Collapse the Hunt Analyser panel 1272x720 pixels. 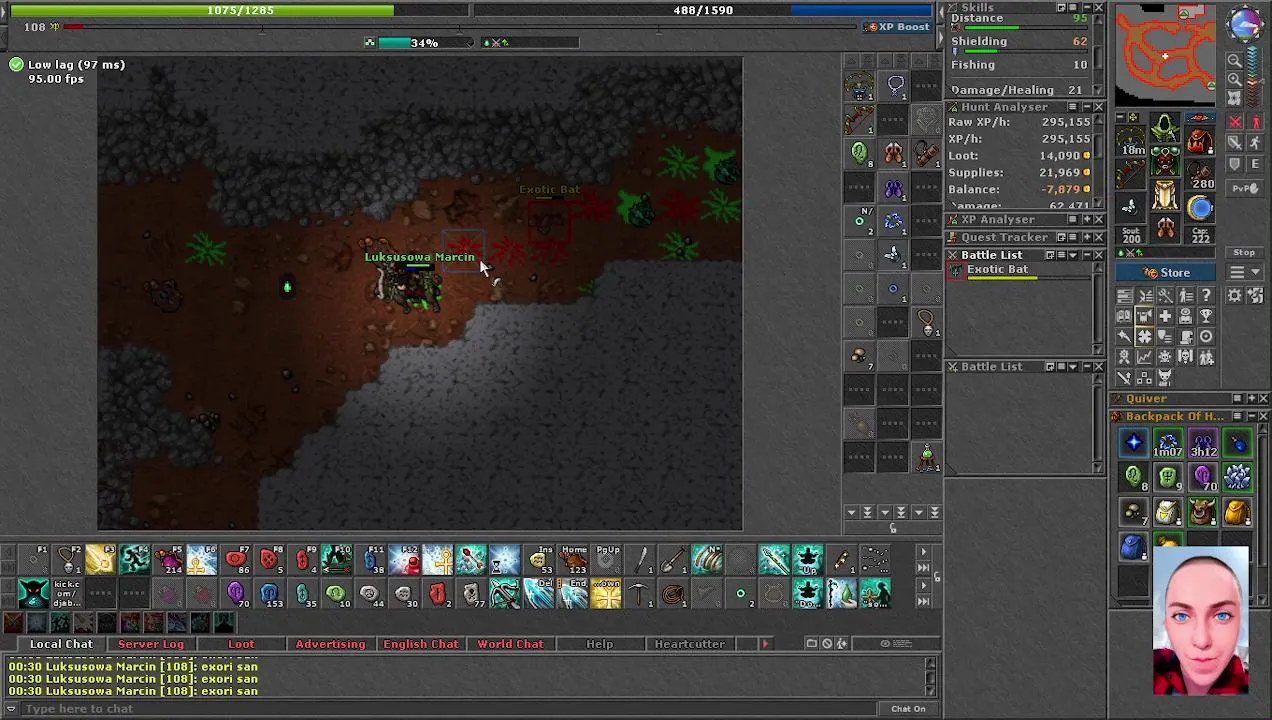(x=1087, y=107)
